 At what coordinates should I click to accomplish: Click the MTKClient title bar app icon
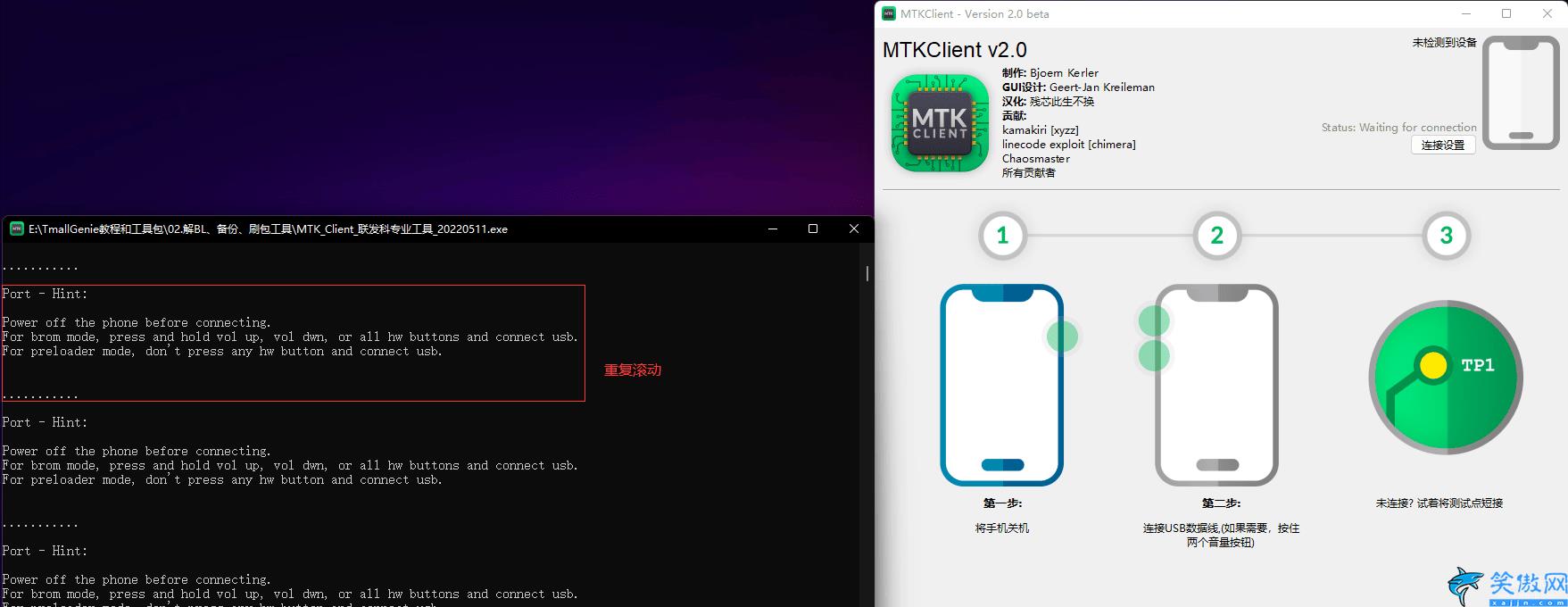click(889, 13)
